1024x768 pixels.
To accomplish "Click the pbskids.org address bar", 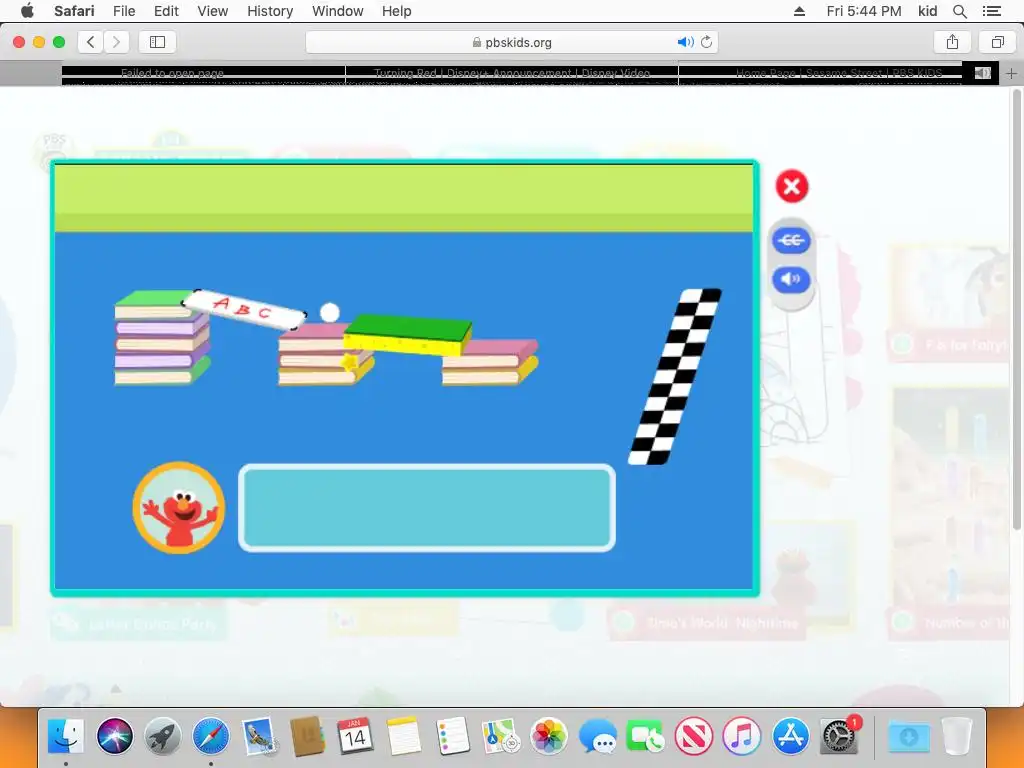I will tap(512, 42).
